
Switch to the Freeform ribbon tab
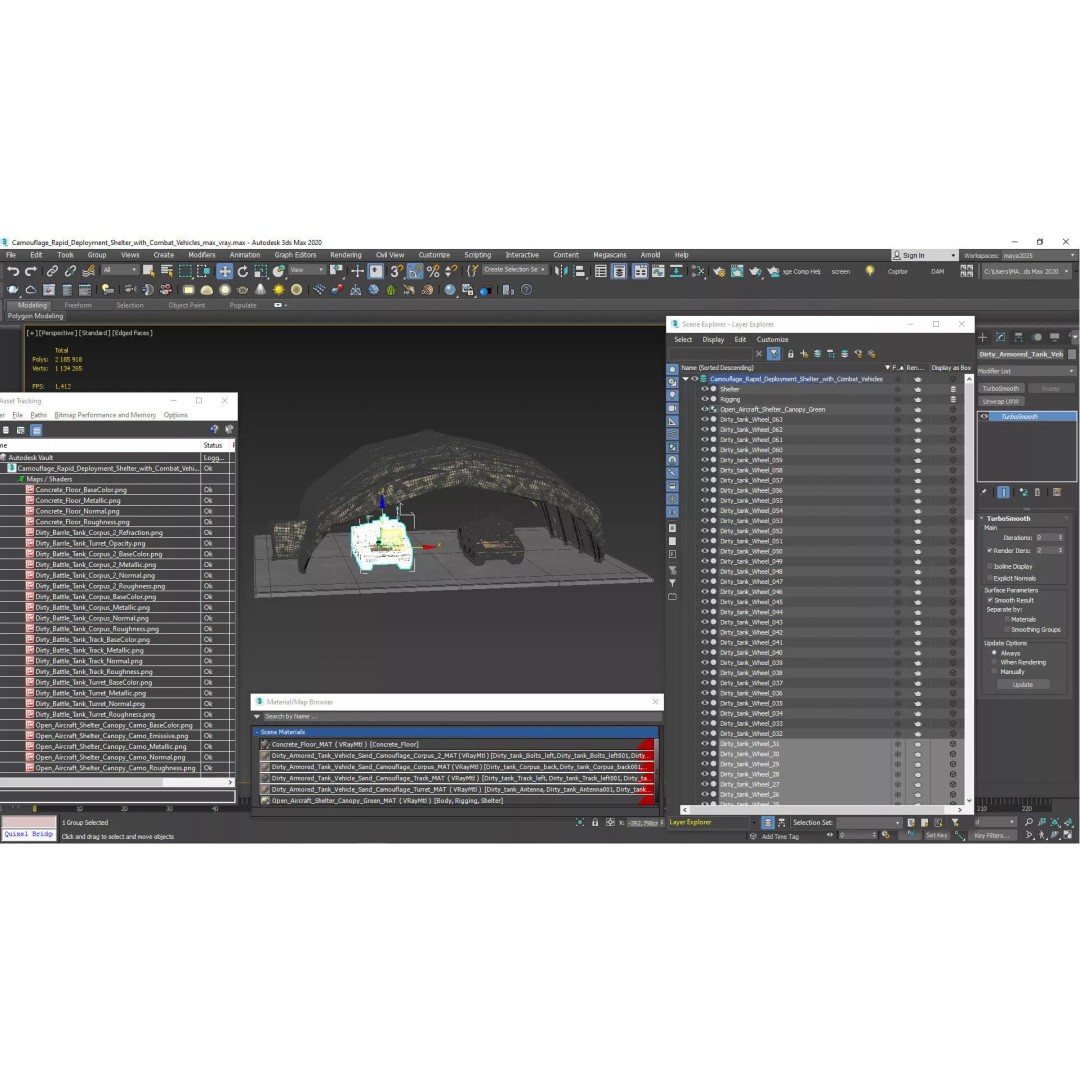point(78,305)
